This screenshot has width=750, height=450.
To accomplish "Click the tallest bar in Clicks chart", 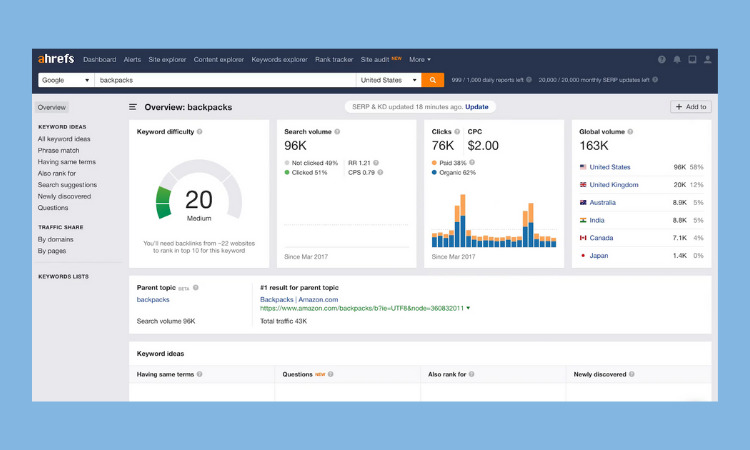I will [463, 220].
